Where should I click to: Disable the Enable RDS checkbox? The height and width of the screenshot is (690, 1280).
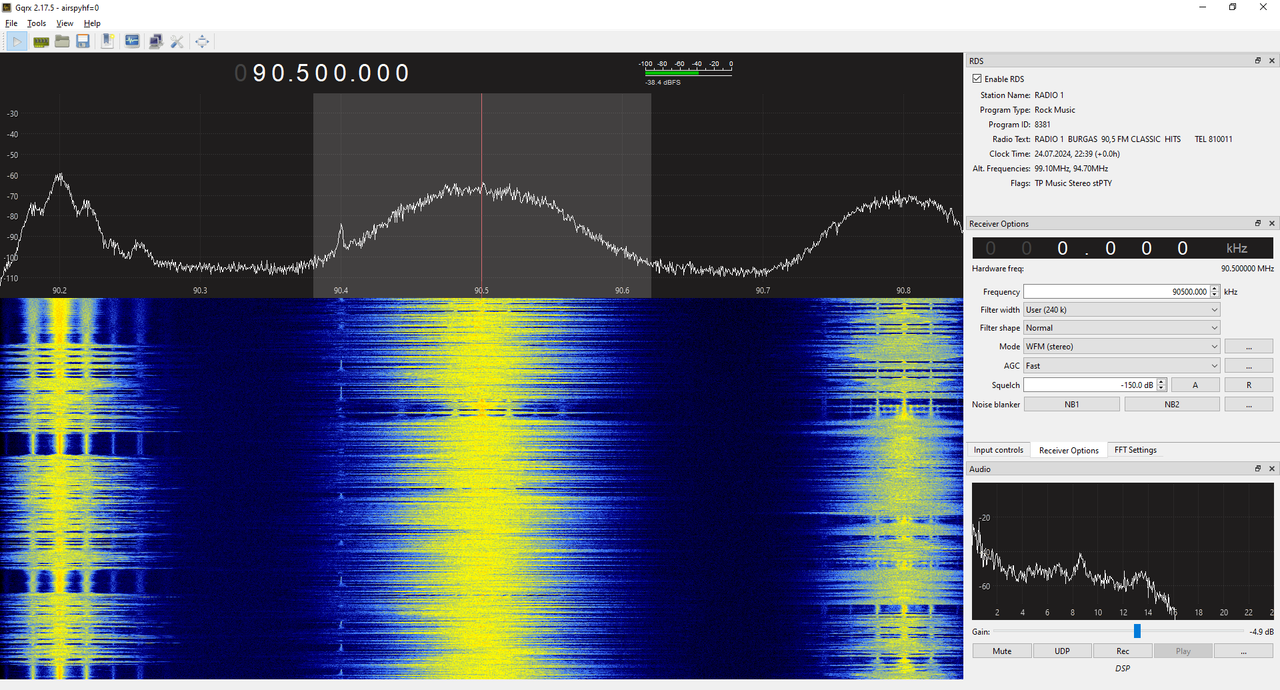(x=977, y=79)
